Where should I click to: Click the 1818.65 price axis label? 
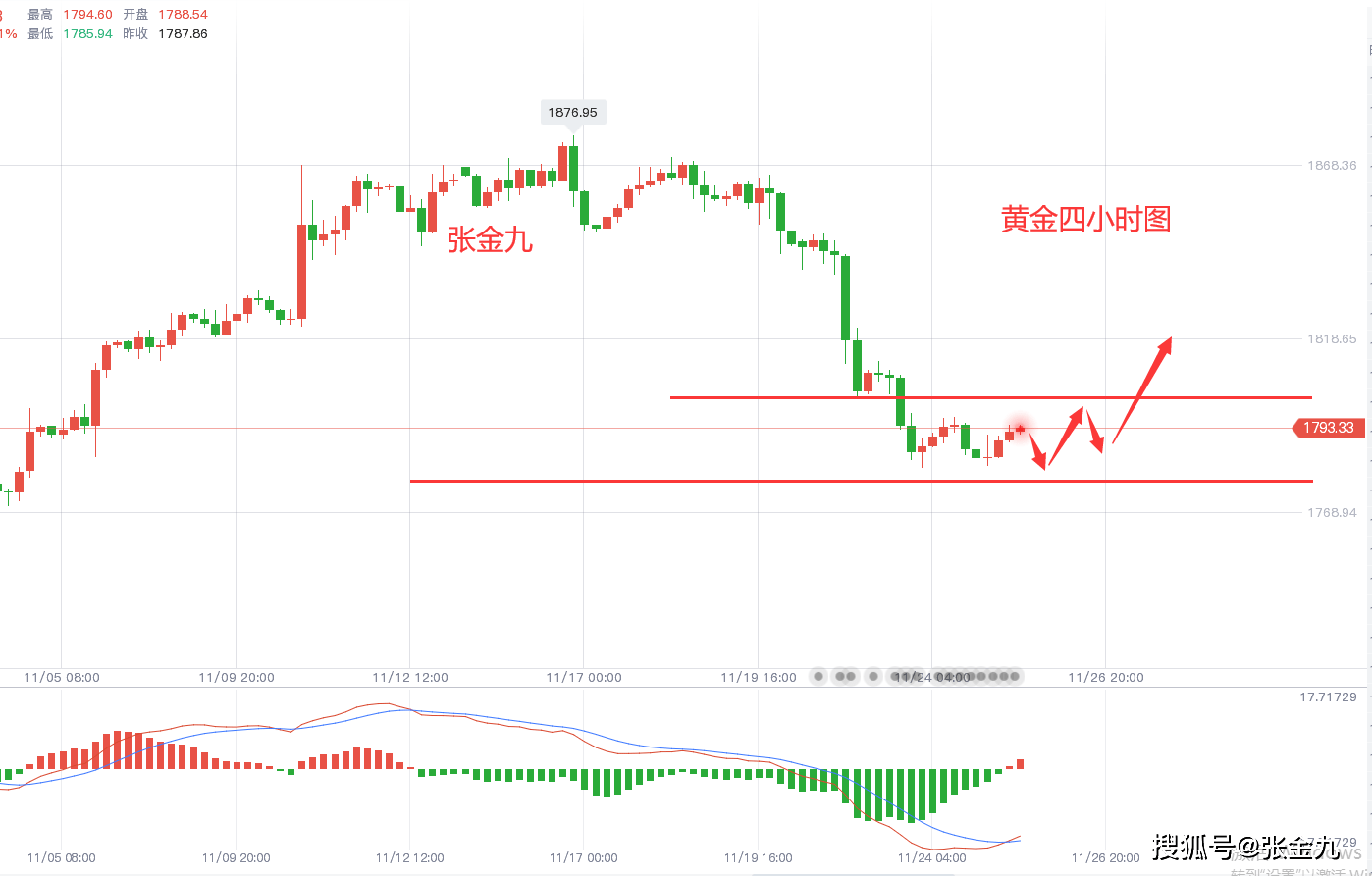1332,338
